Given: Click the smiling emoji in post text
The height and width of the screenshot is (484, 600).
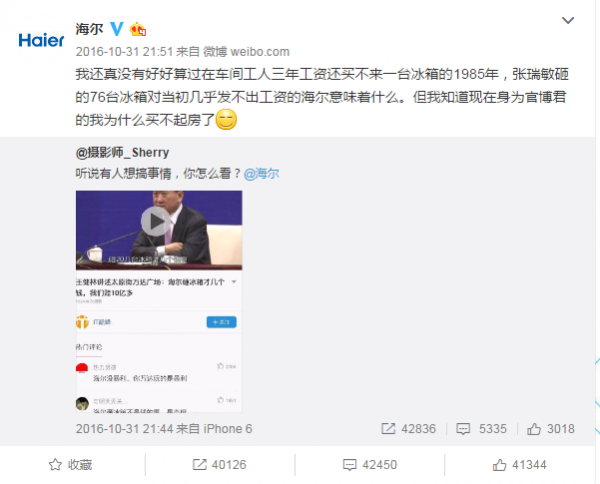Looking at the screenshot, I should [227, 119].
